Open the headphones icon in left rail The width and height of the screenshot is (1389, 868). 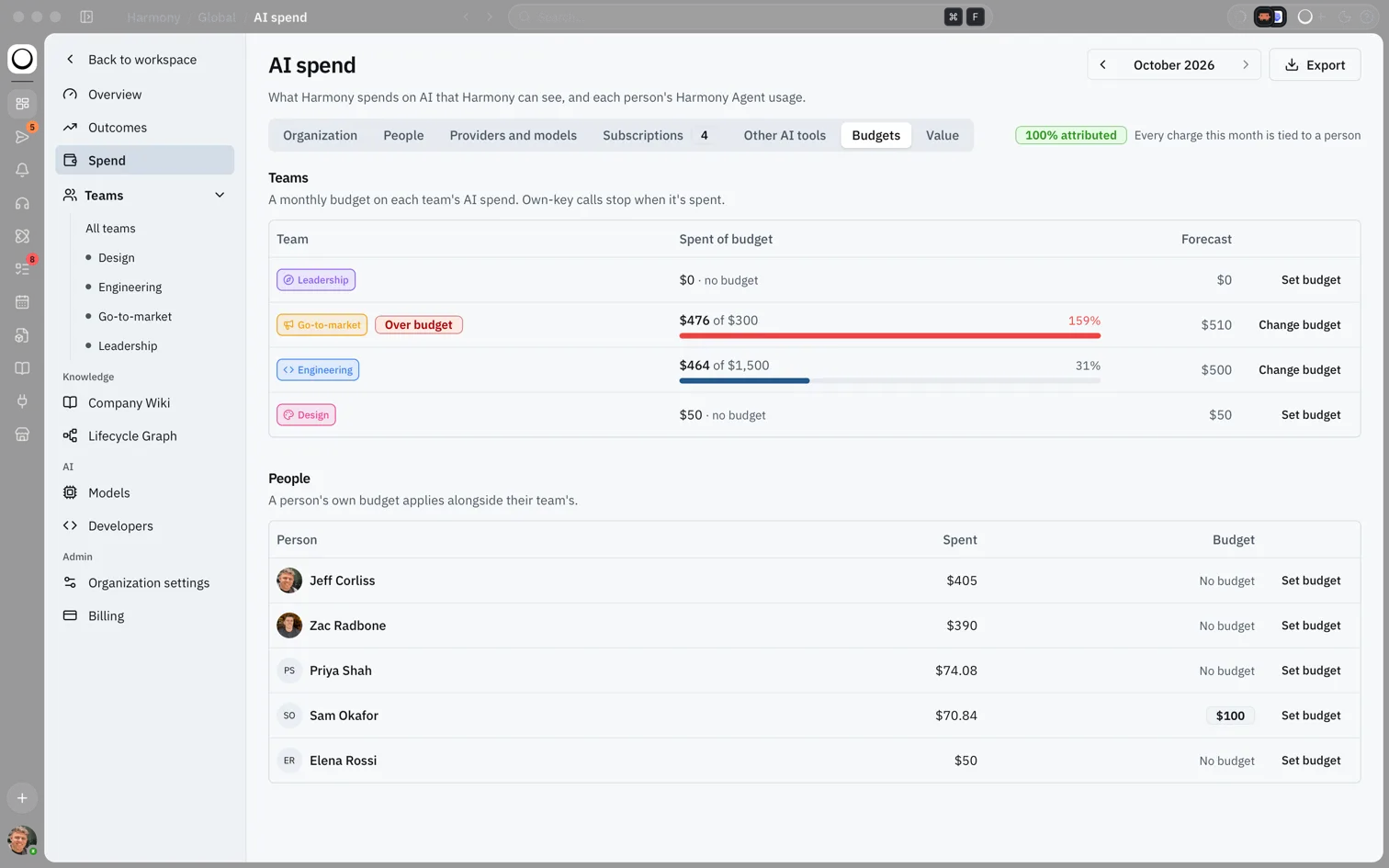coord(22,203)
